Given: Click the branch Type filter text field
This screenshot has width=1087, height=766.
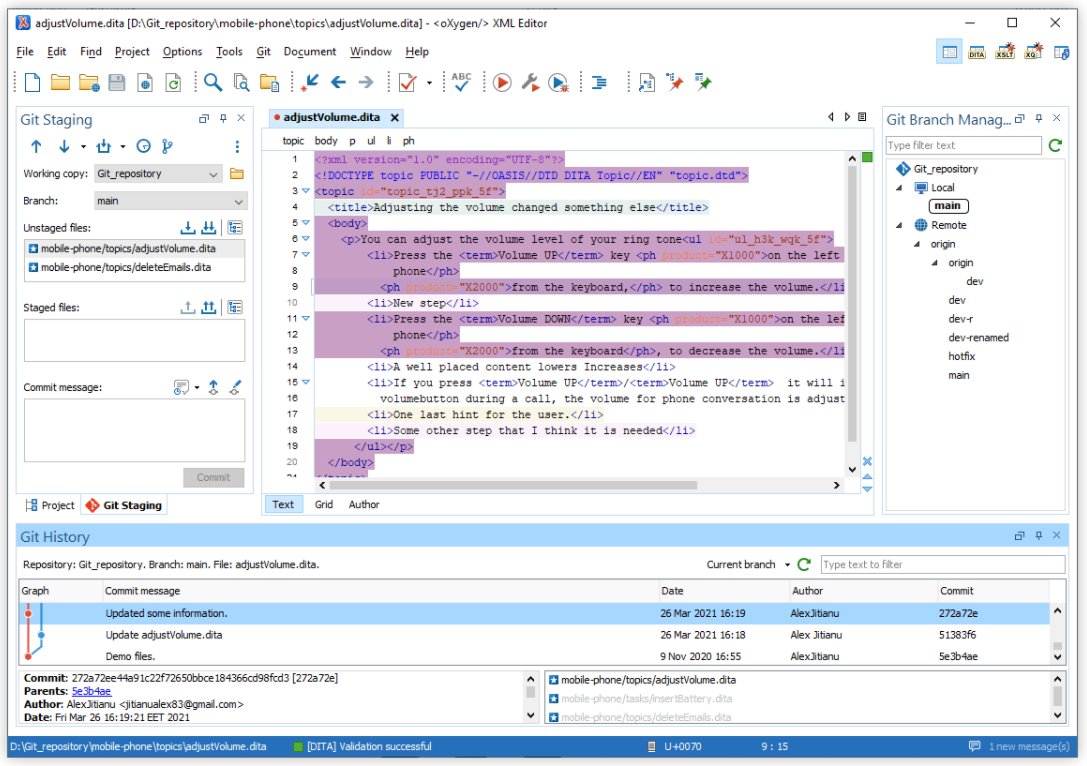Looking at the screenshot, I should (x=964, y=145).
